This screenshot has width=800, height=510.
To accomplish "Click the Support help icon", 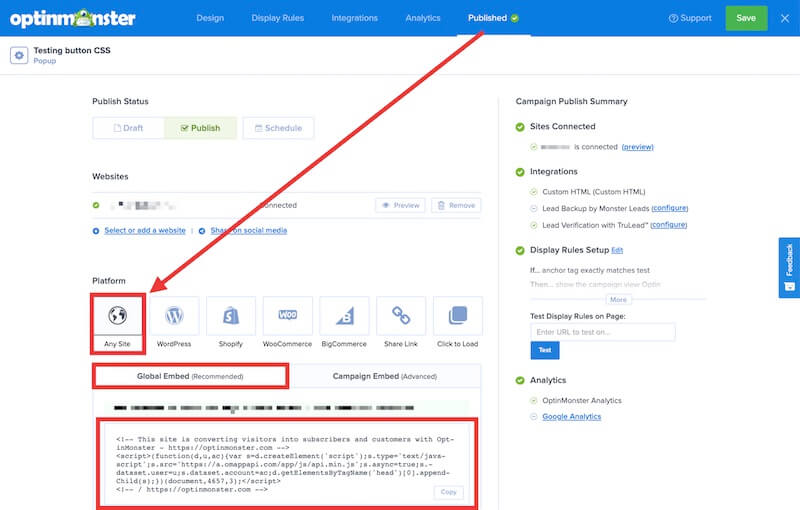I will [673, 18].
